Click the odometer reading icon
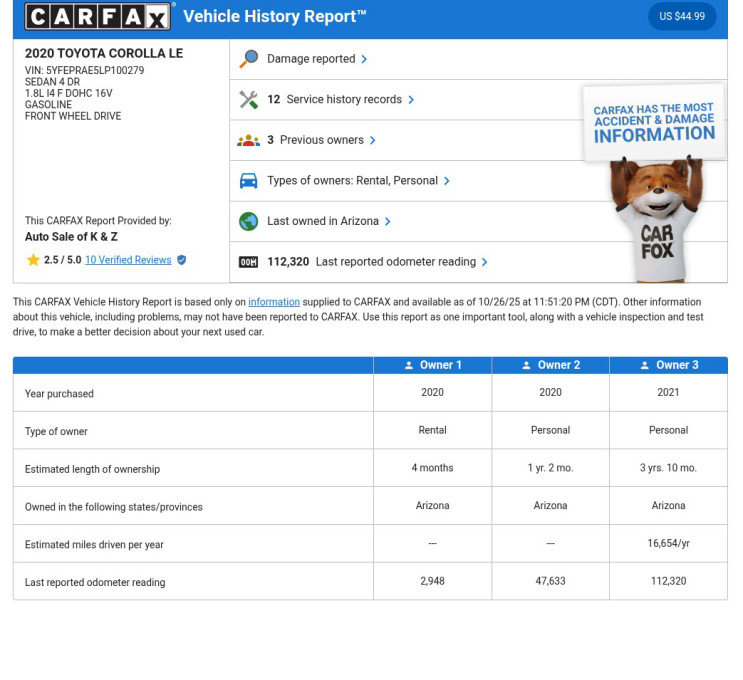Image resolution: width=743 pixels, height=680 pixels. point(249,262)
